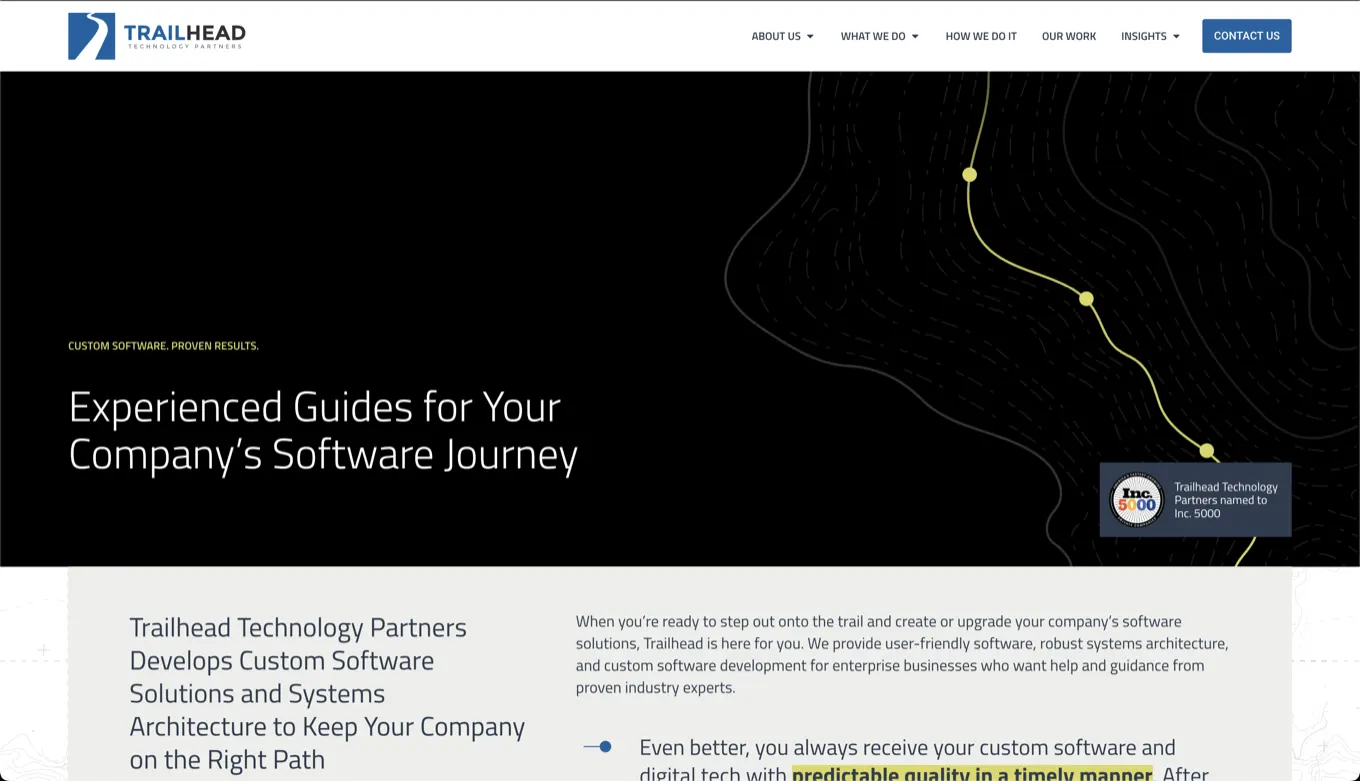This screenshot has height=781, width=1360.
Task: Click the Trailhead Technology Partners logo
Action: click(157, 36)
